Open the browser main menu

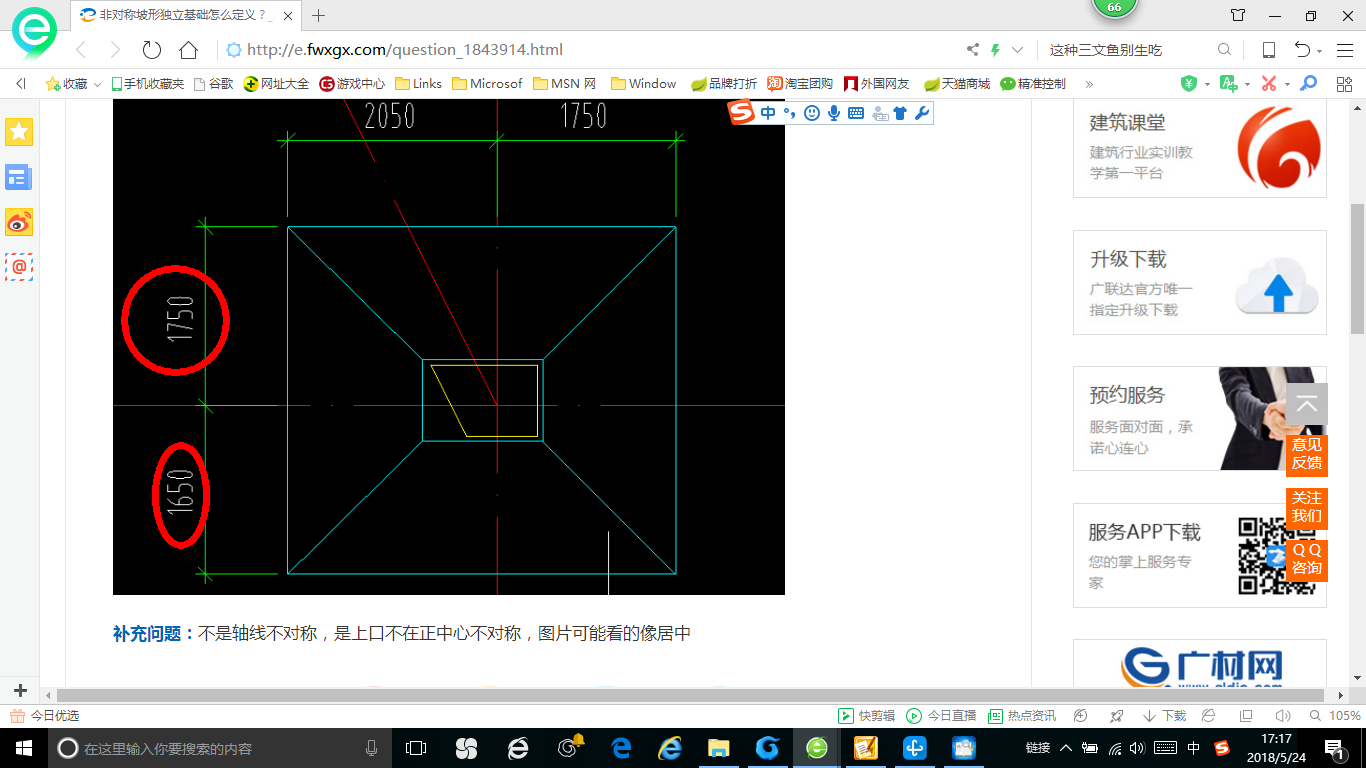point(1344,50)
